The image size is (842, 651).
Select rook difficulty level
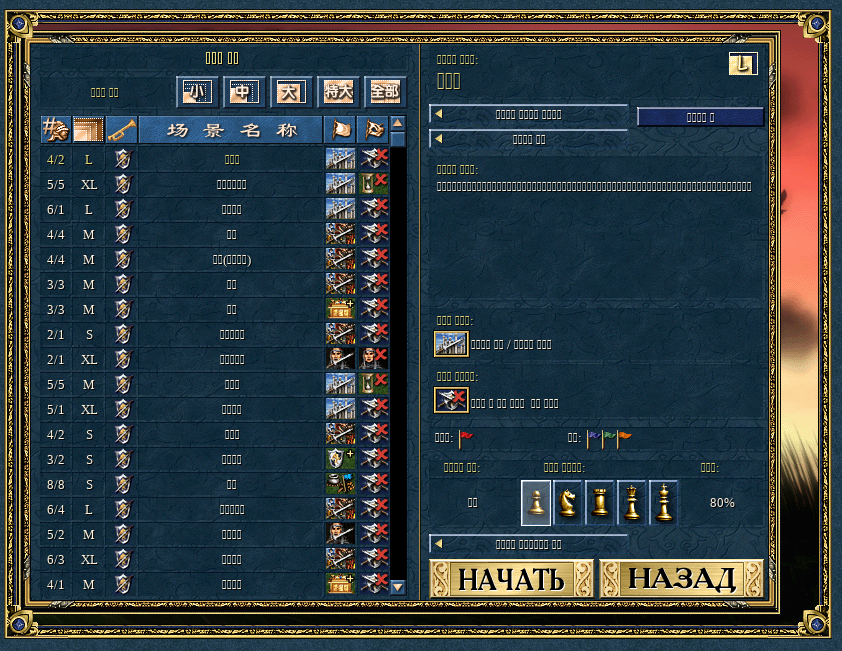click(x=600, y=503)
